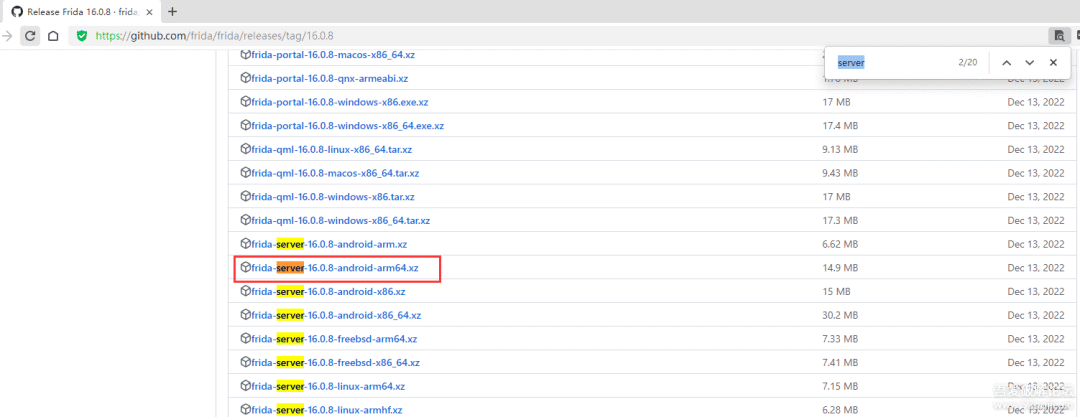
Task: Click package icon beside frida-portal qnx-armeabi
Action: 245,78
